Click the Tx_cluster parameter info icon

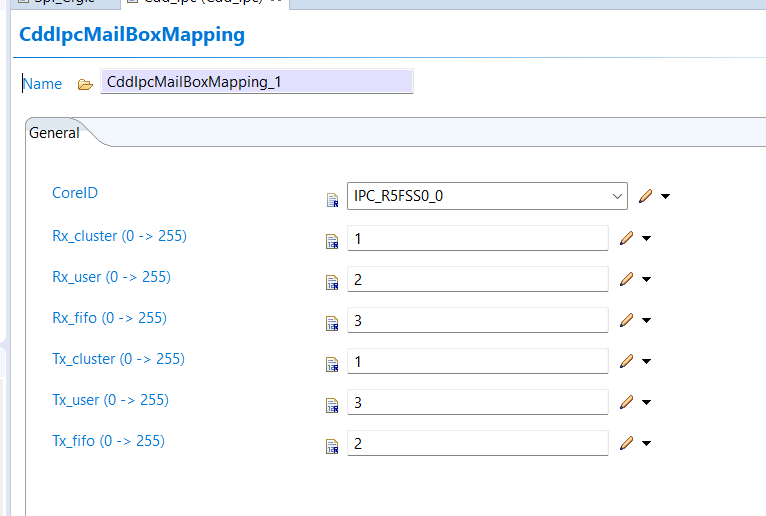(x=332, y=365)
